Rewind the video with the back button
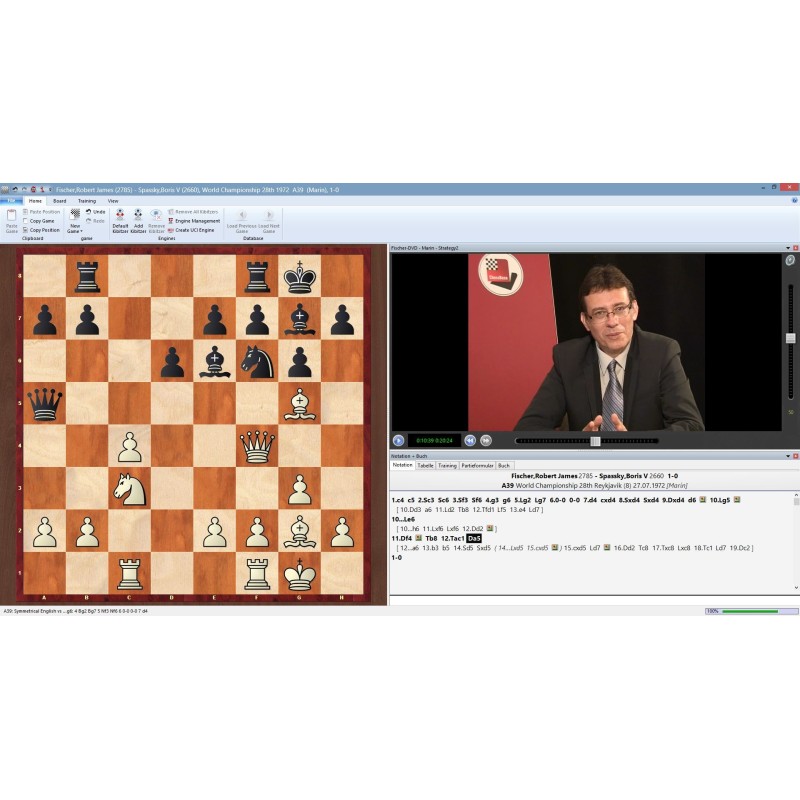This screenshot has height=800, width=800. pos(470,440)
